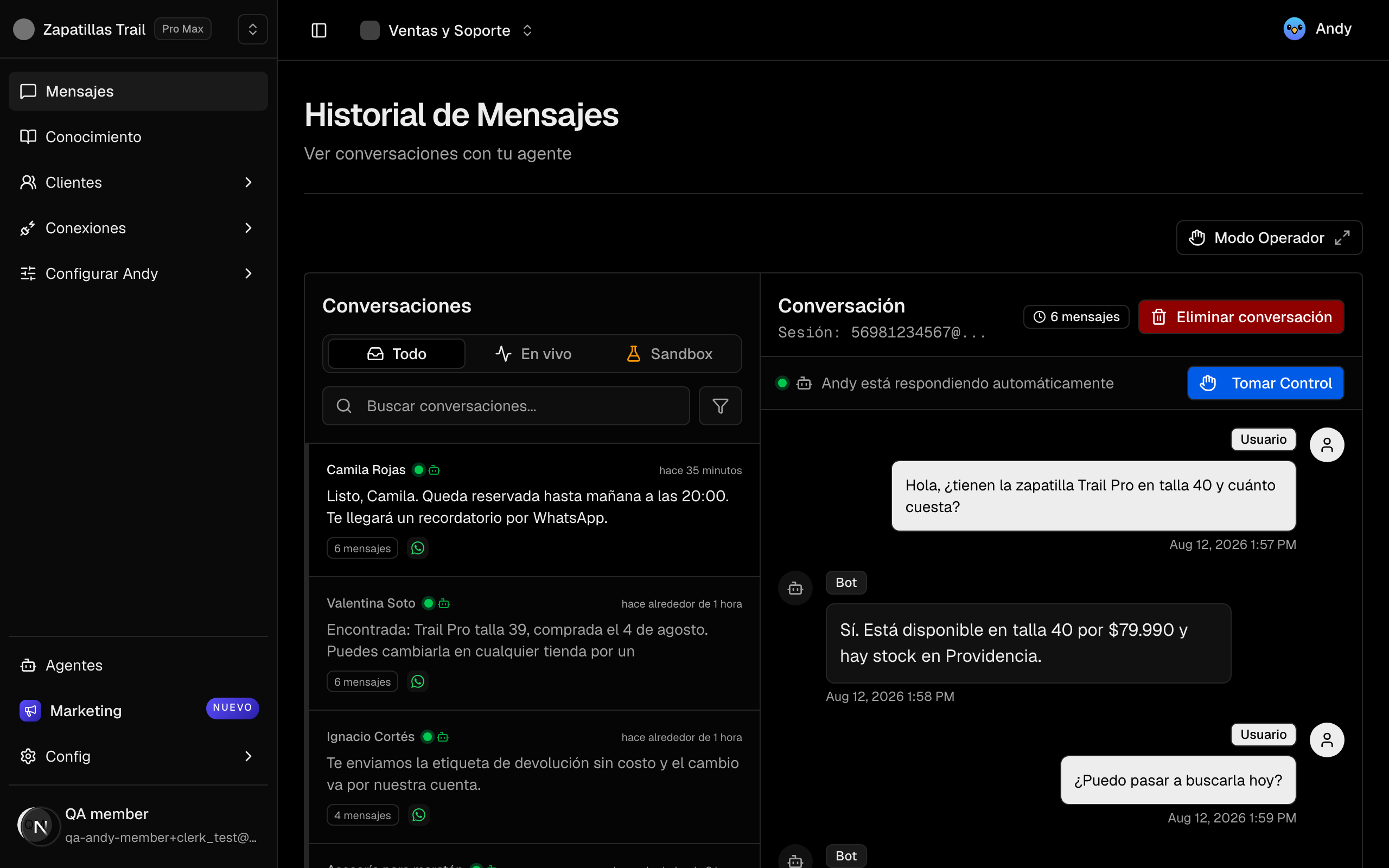Image resolution: width=1389 pixels, height=868 pixels.
Task: Expand the Config menu chevron
Action: [x=248, y=757]
